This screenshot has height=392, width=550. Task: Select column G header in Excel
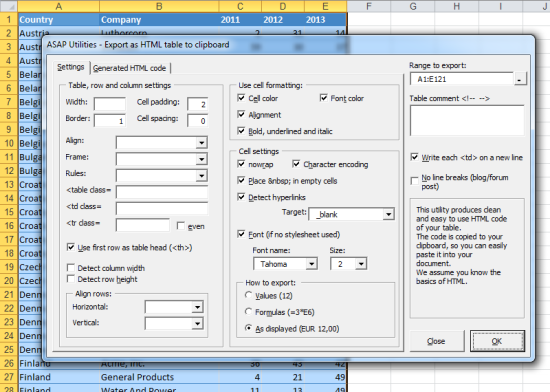coord(413,6)
